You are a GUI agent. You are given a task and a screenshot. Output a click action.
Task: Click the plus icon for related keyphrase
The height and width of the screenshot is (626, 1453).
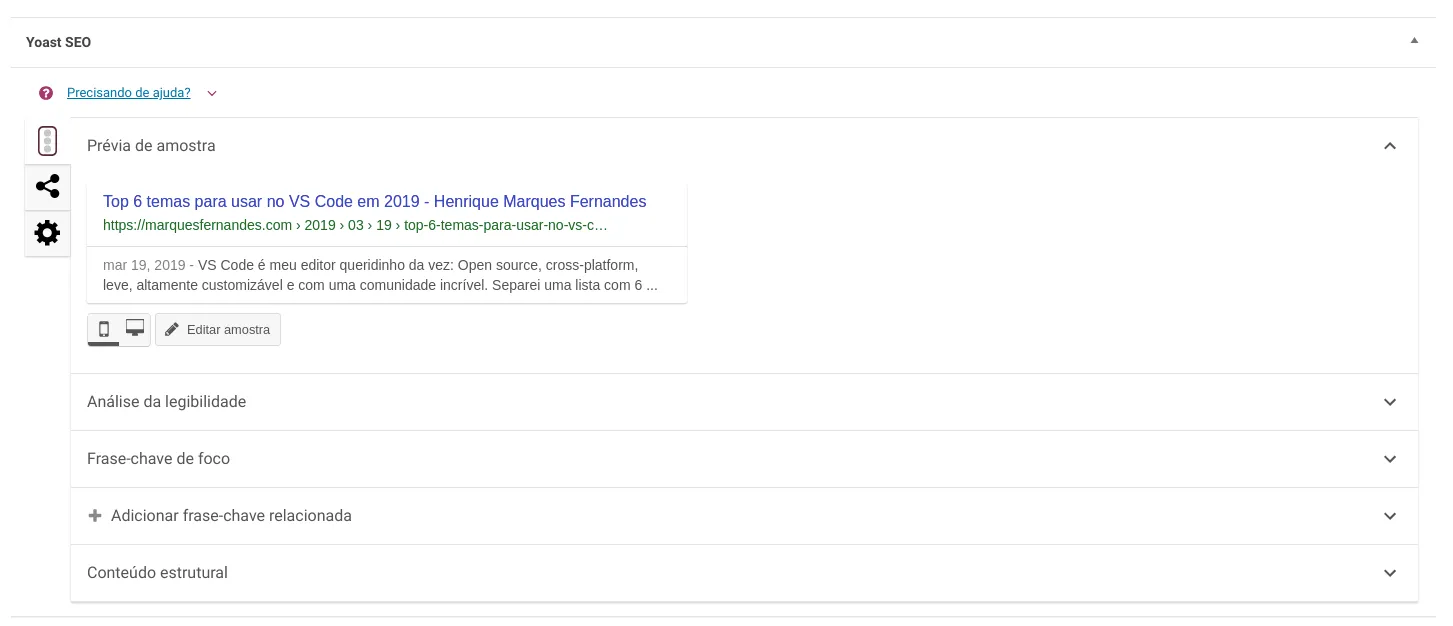95,516
